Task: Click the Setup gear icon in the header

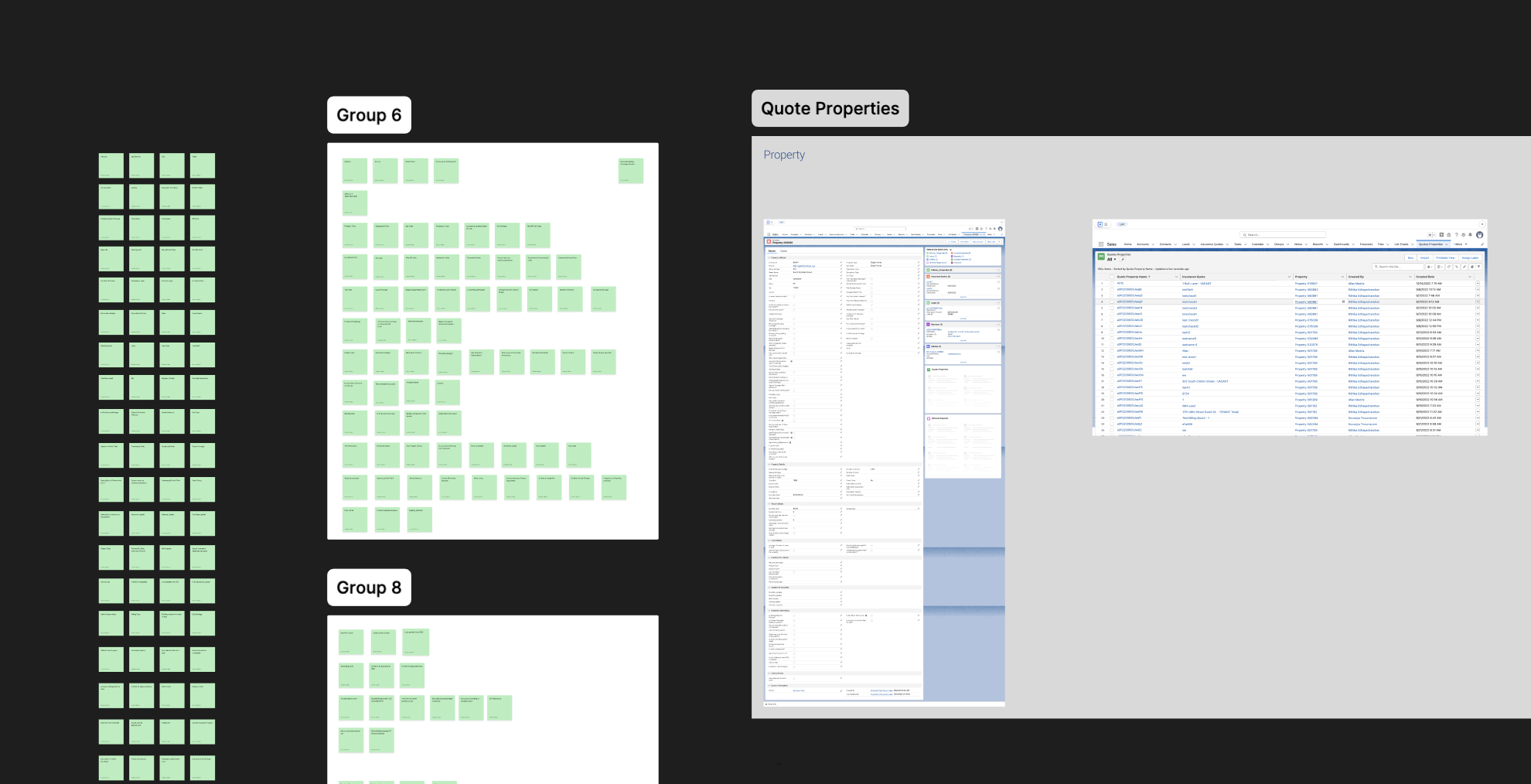Action: pyautogui.click(x=1463, y=234)
